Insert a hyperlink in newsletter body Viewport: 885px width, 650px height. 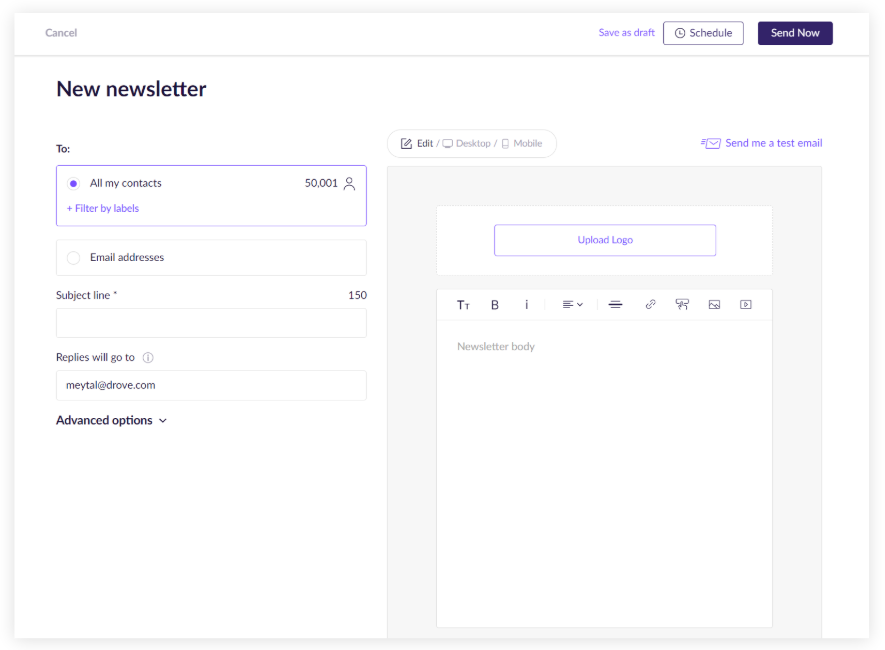point(650,305)
